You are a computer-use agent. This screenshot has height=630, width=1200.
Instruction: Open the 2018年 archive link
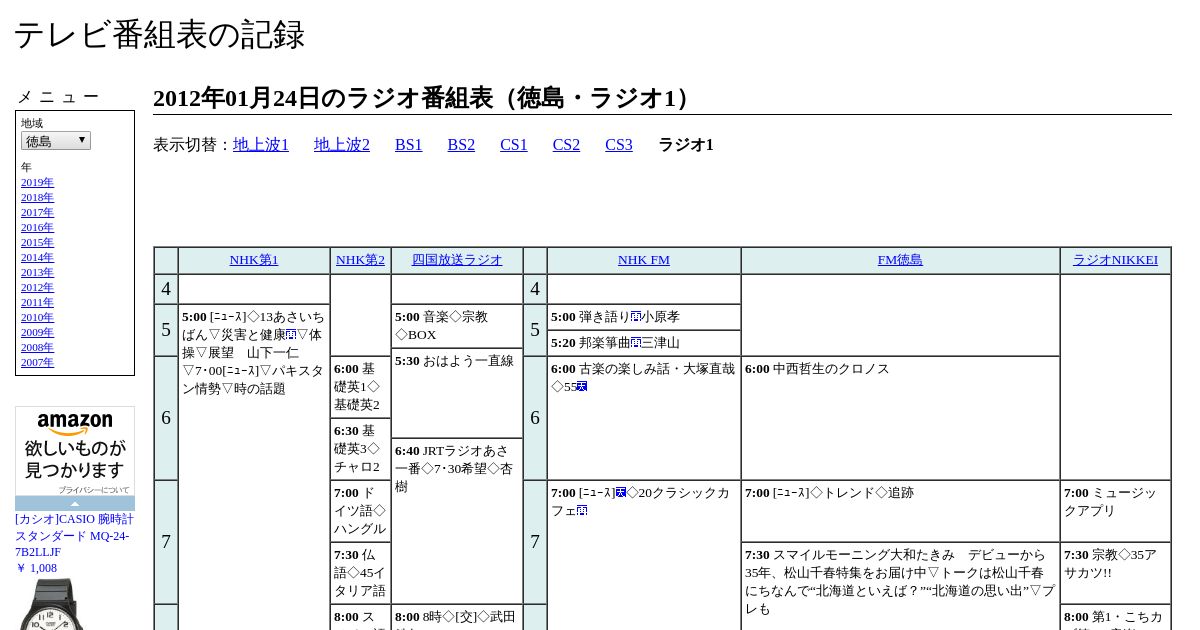[37, 197]
